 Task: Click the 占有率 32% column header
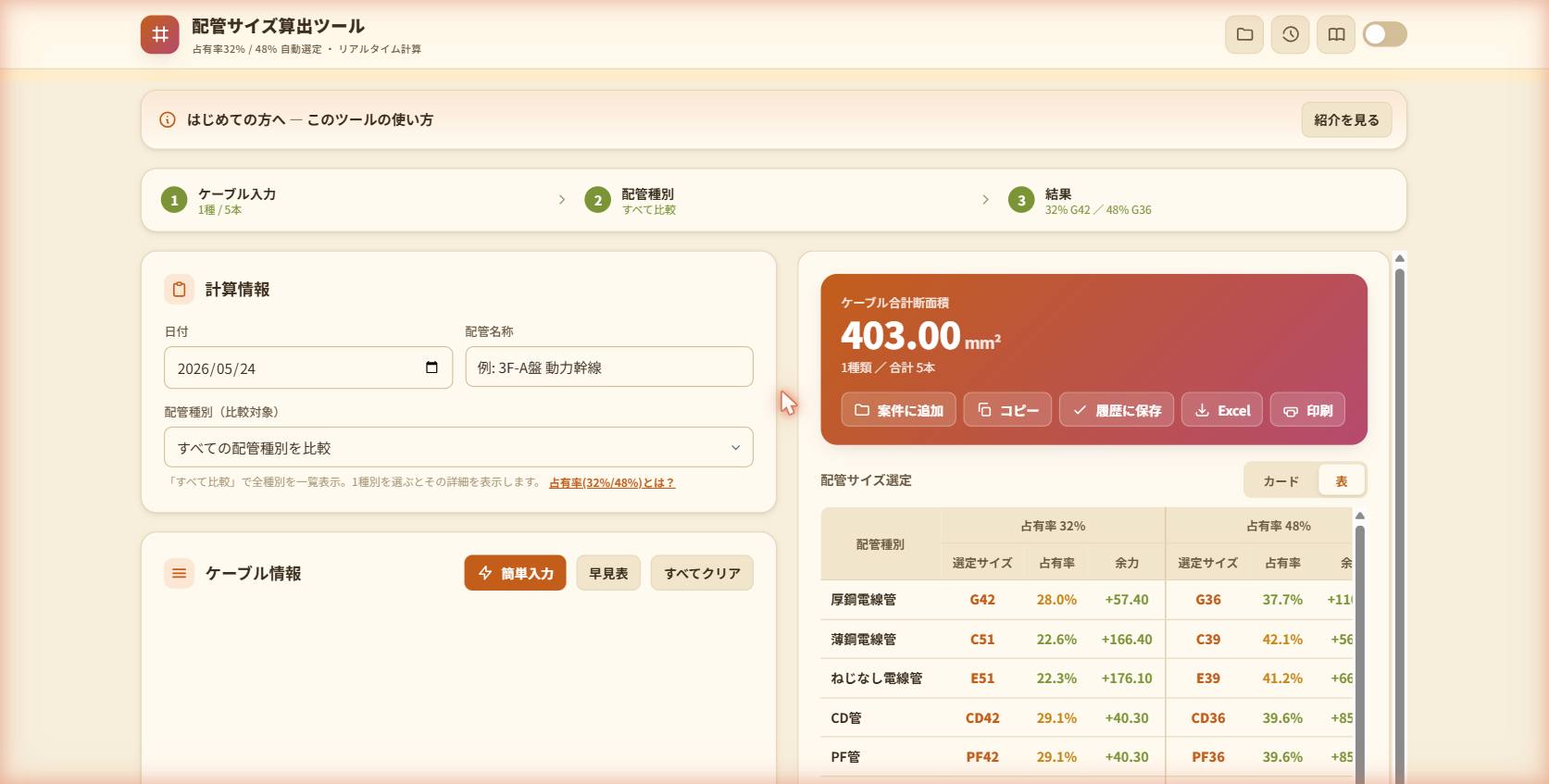tap(1053, 526)
